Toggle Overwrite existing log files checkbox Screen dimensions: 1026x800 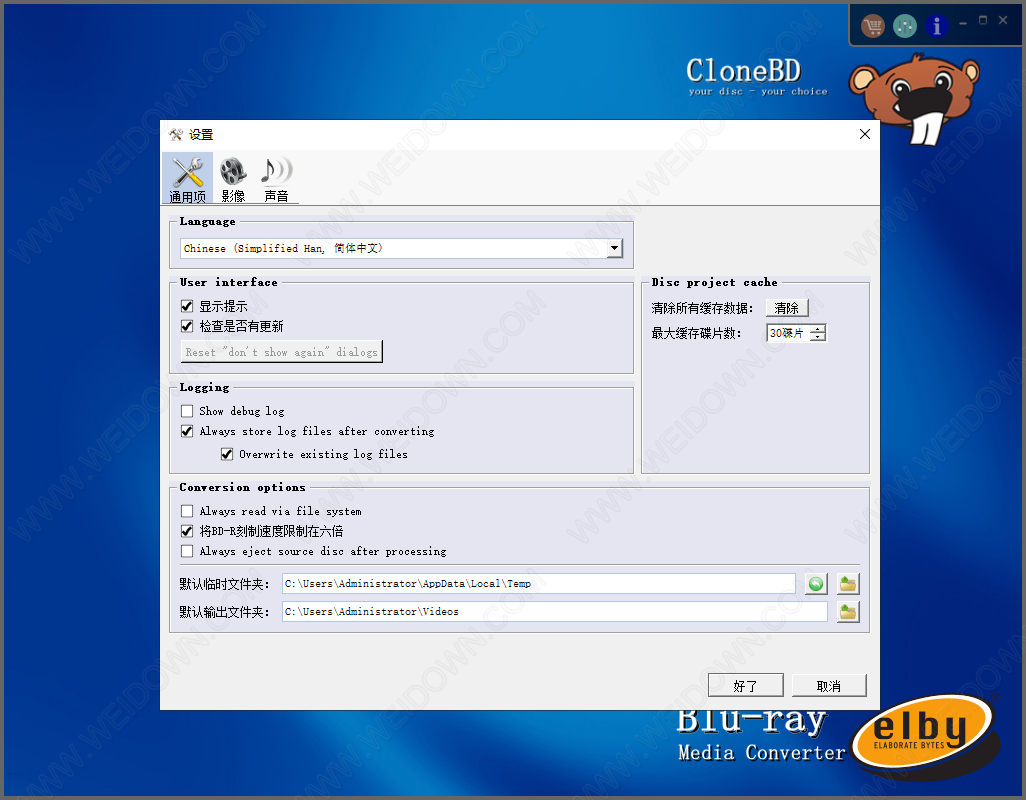pyautogui.click(x=227, y=454)
